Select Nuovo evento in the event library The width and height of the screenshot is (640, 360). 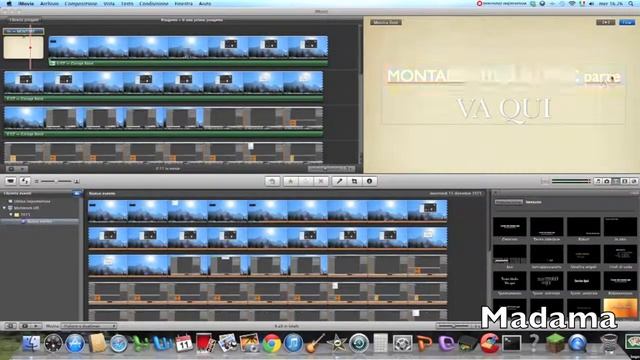(40, 221)
